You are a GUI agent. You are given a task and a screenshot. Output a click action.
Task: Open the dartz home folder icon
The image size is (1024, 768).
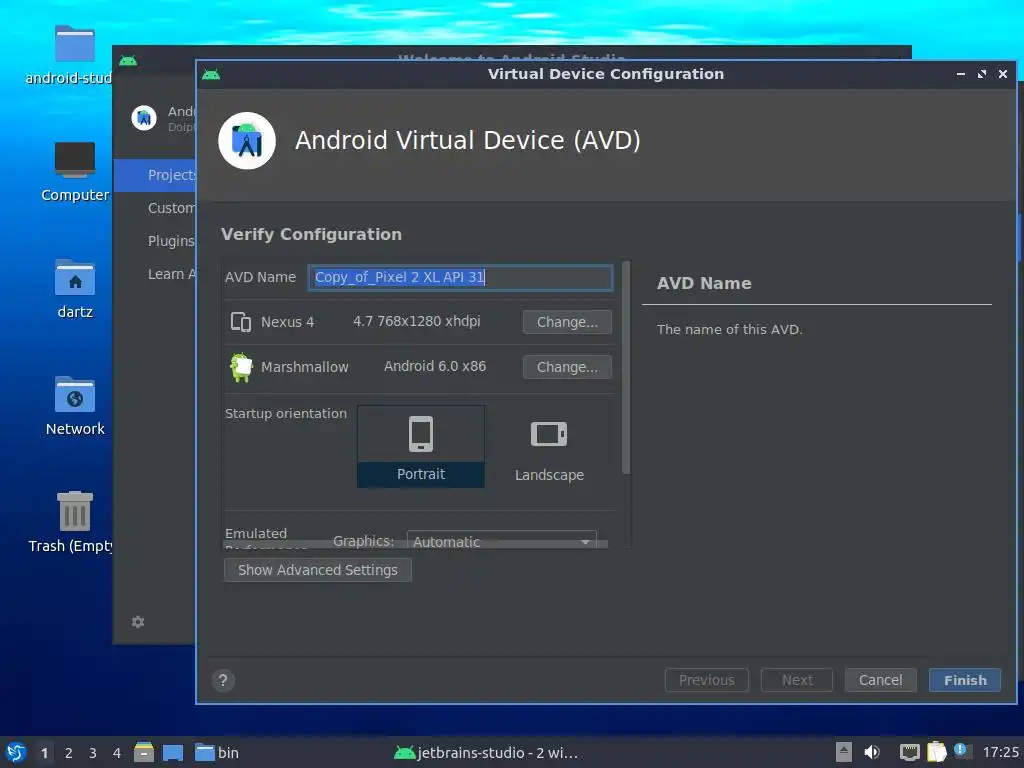tap(74, 289)
